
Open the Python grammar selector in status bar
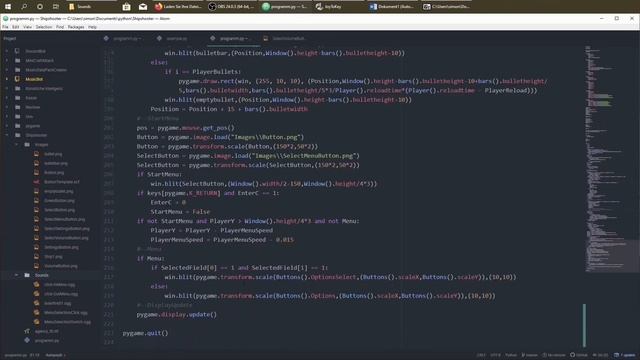point(511,355)
